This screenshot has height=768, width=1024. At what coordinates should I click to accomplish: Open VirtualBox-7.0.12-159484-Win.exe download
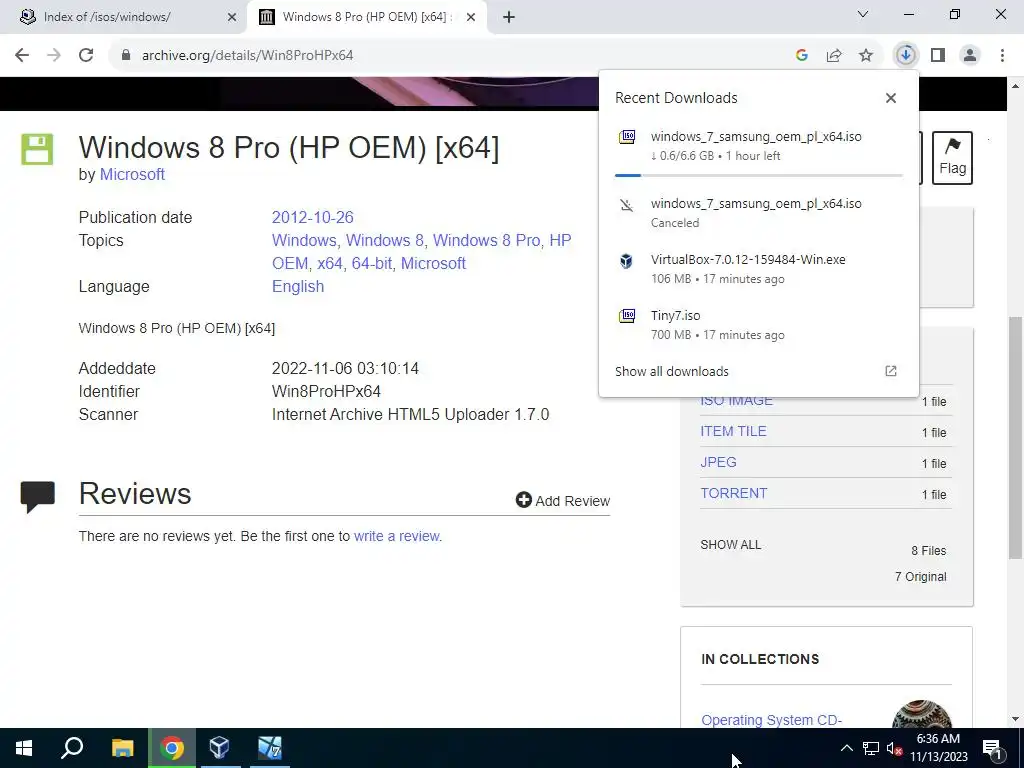point(758,269)
